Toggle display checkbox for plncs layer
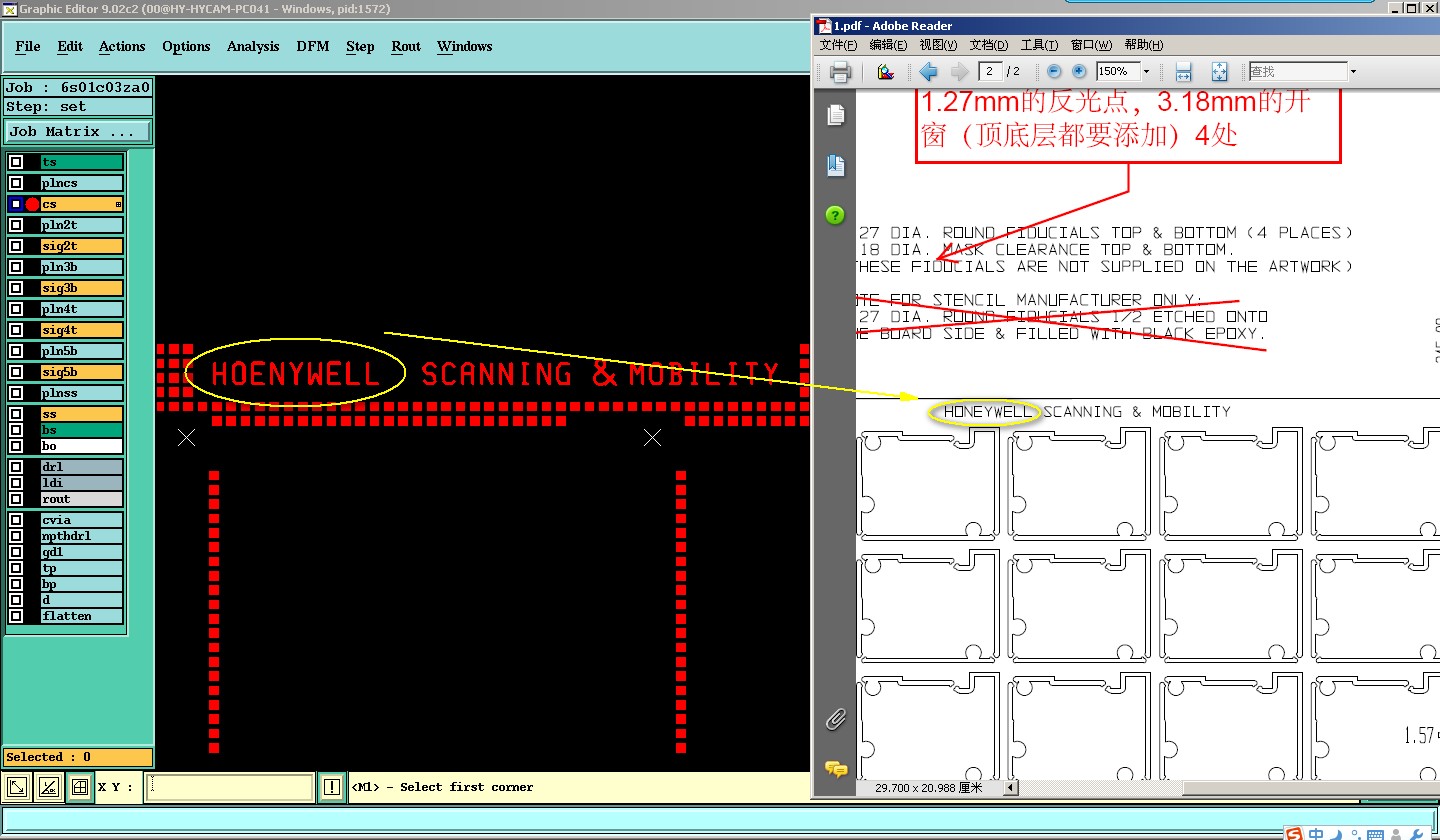1440x840 pixels. tap(16, 183)
